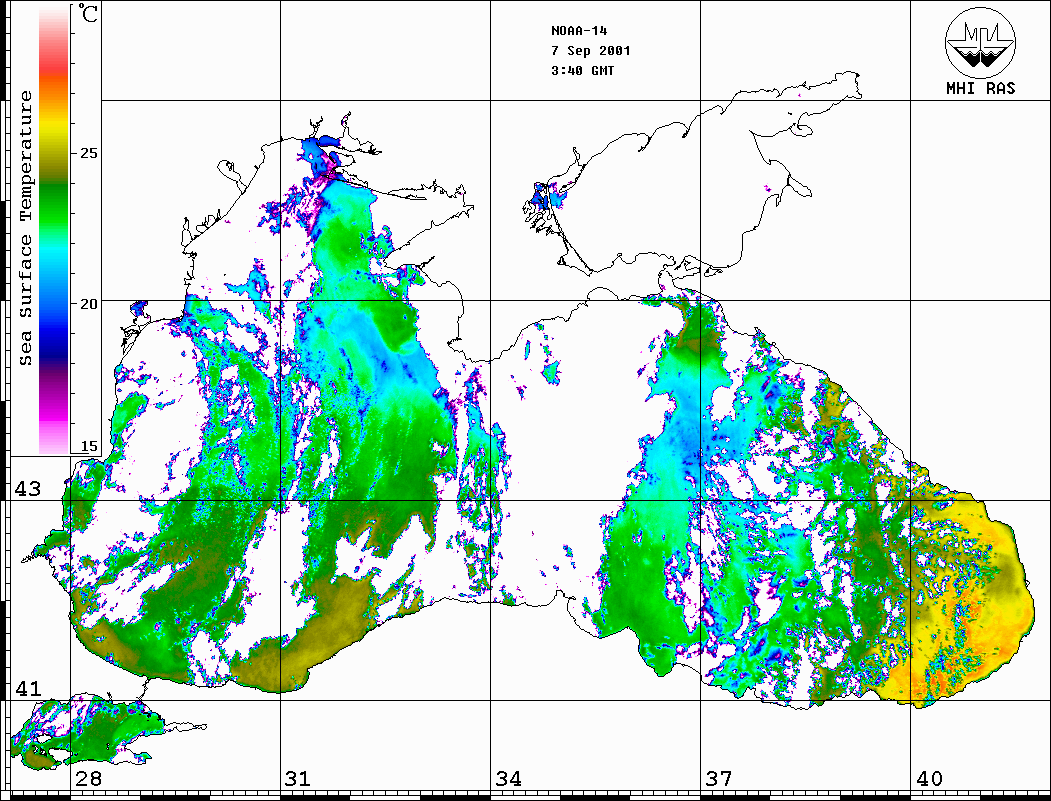Click the "7 Sep 2001" date text
This screenshot has width=1051, height=801.
(x=591, y=51)
